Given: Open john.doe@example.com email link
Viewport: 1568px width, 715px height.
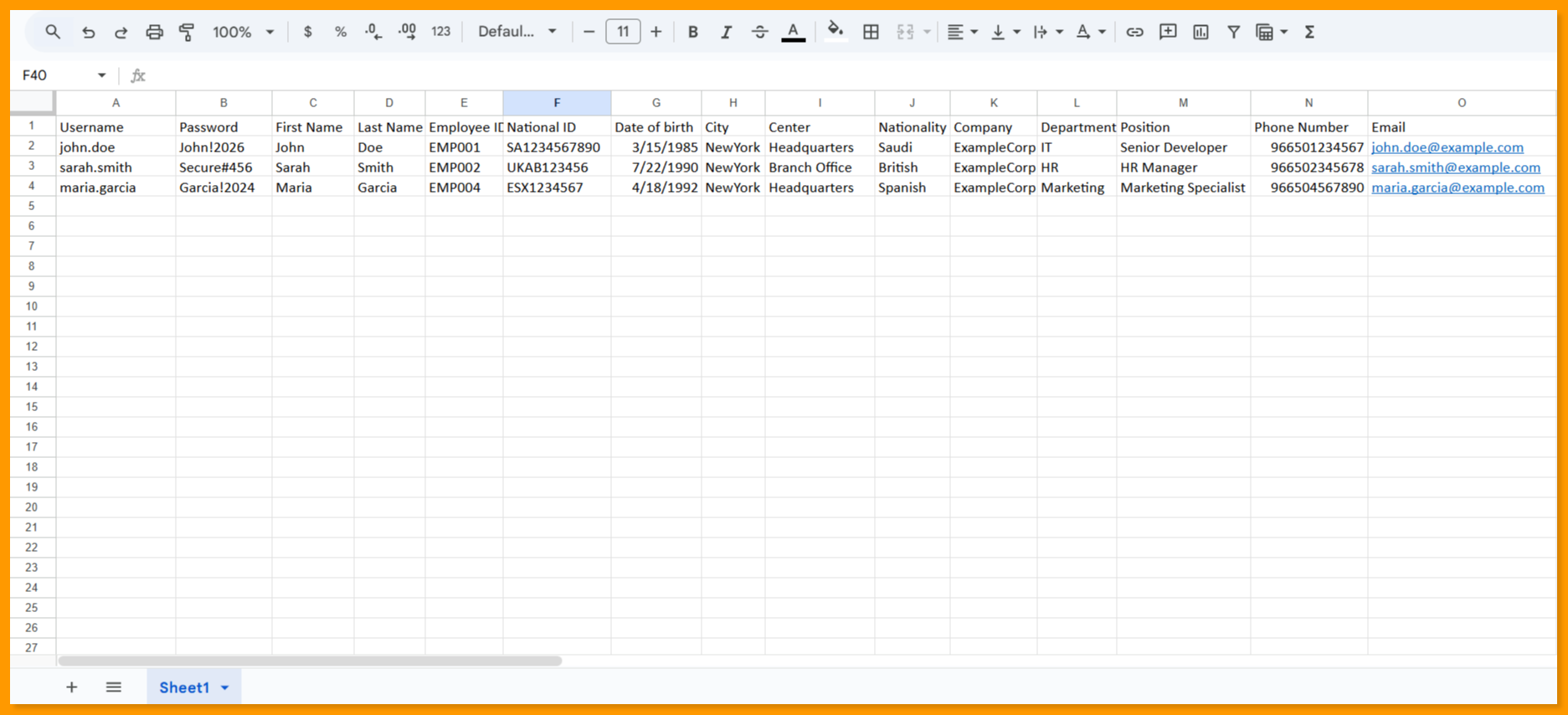Looking at the screenshot, I should click(x=1447, y=147).
